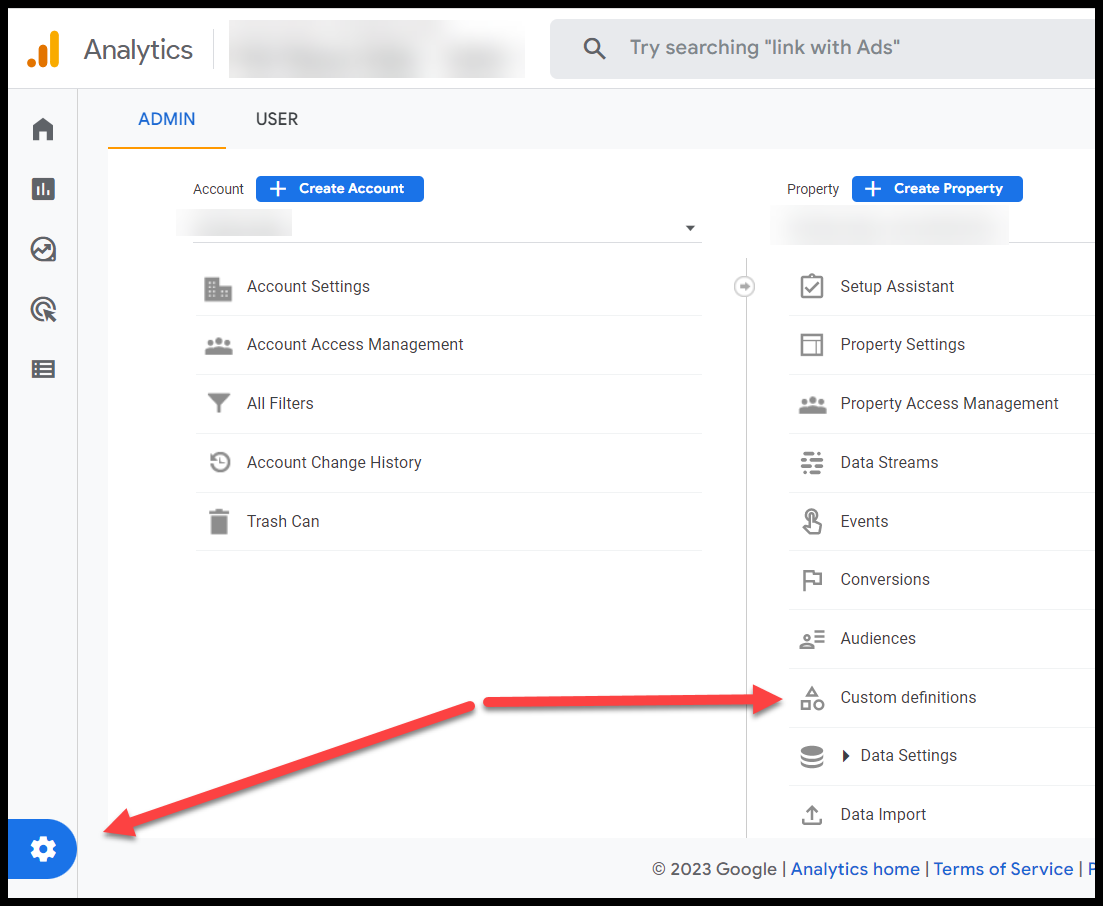The image size is (1103, 906).
Task: Expand the Data Settings section
Action: 847,756
